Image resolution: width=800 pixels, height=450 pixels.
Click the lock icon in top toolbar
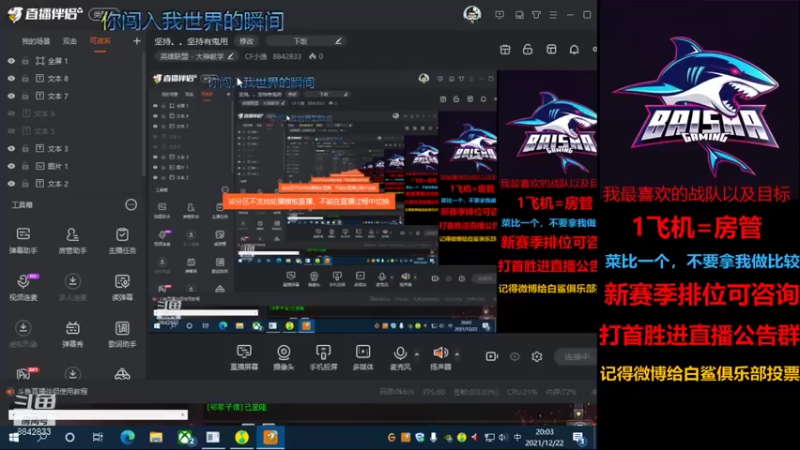click(528, 49)
